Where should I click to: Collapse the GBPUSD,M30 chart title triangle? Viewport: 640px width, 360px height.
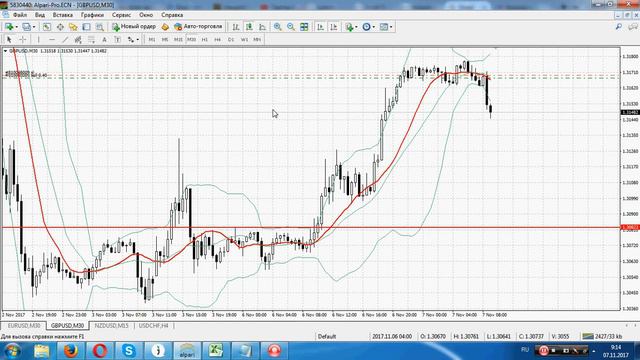[x=5, y=51]
